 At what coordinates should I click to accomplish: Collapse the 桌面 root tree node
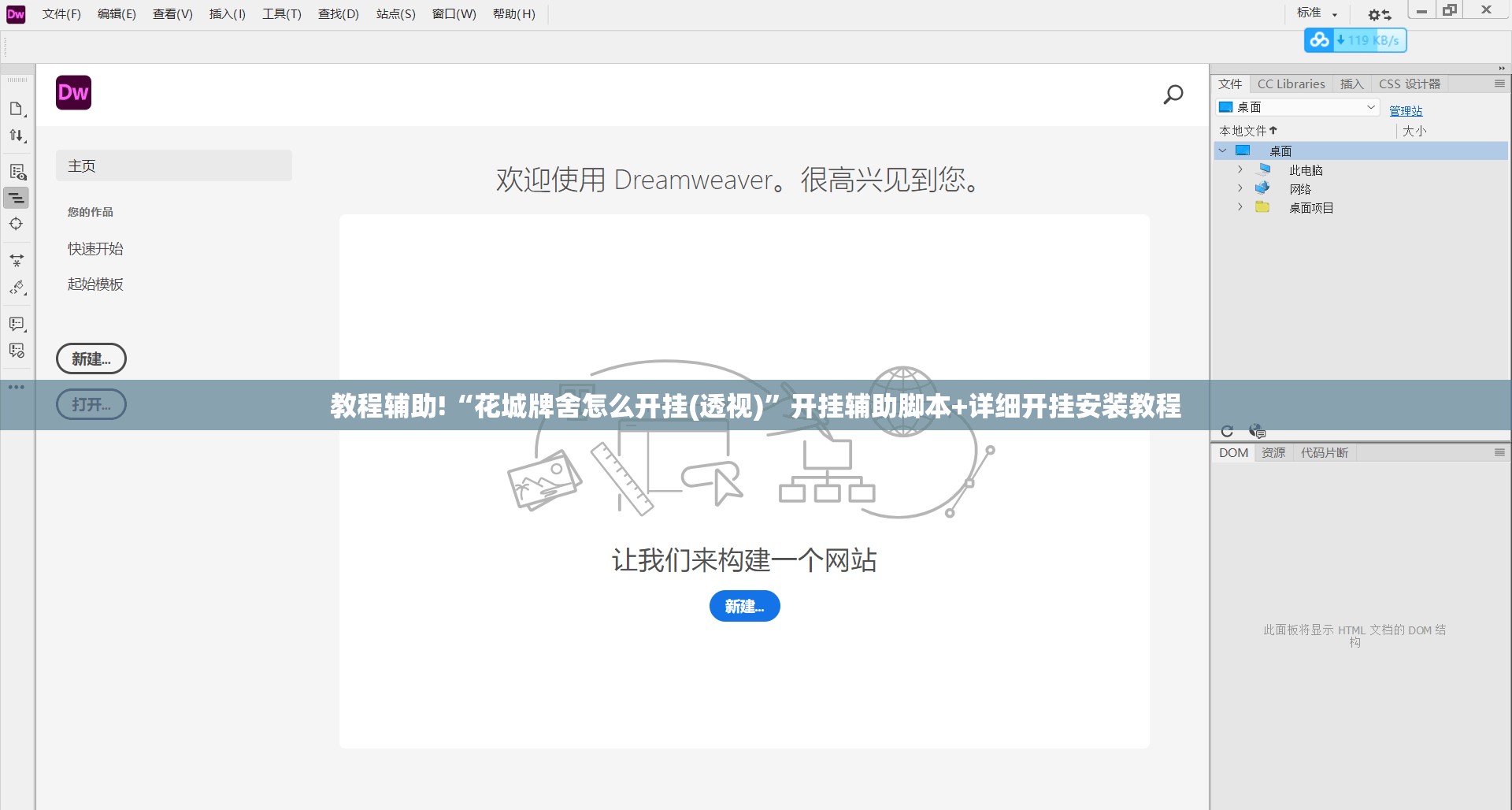click(1223, 150)
